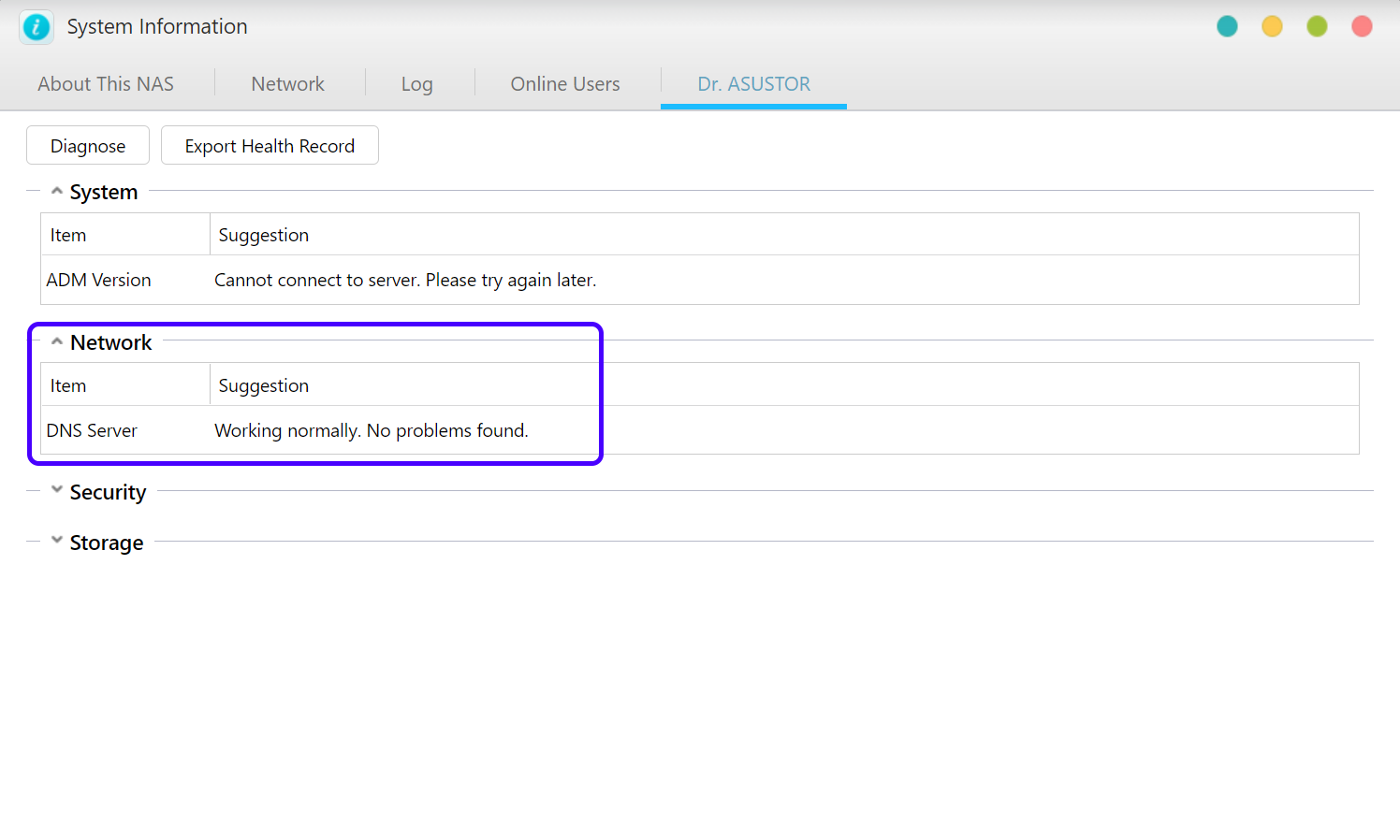Click the green maximize window button
This screenshot has width=1400, height=840.
coord(1317,27)
